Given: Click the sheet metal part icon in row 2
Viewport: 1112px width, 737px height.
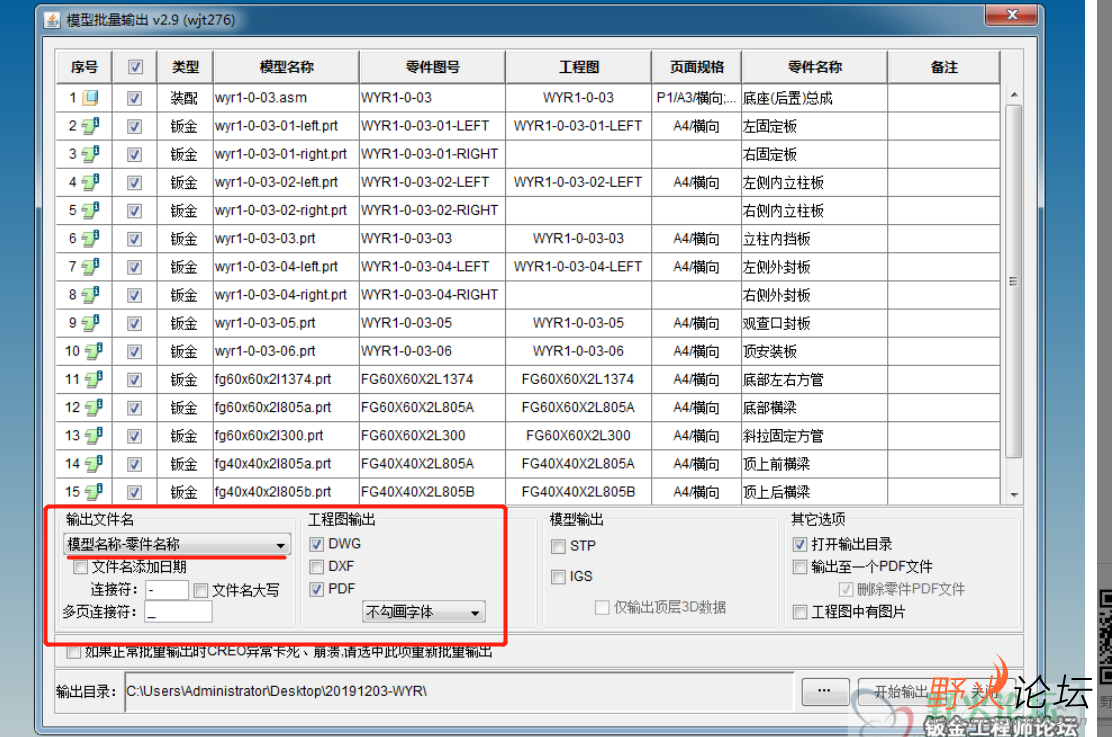Looking at the screenshot, I should pyautogui.click(x=91, y=126).
